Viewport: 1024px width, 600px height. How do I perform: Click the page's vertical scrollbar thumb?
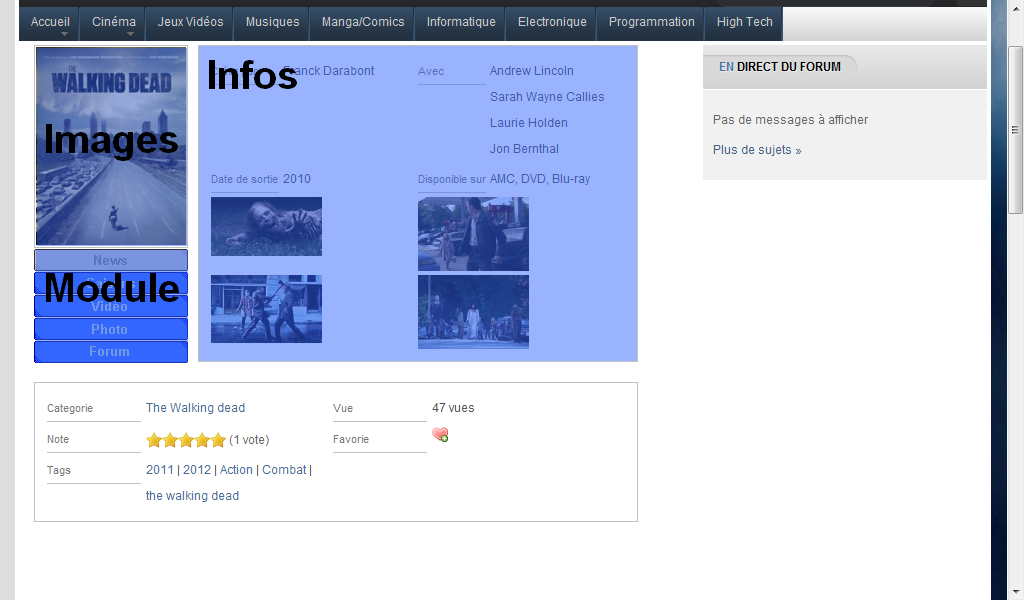pos(1015,130)
